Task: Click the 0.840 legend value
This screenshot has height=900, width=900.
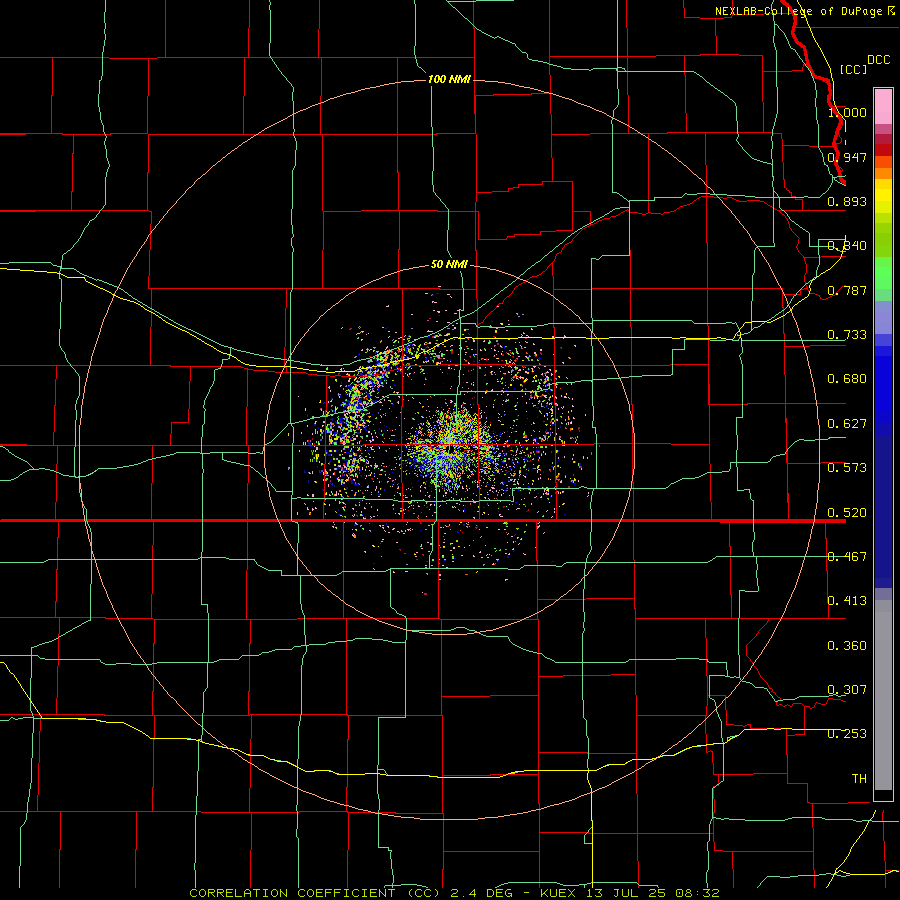Action: (847, 246)
